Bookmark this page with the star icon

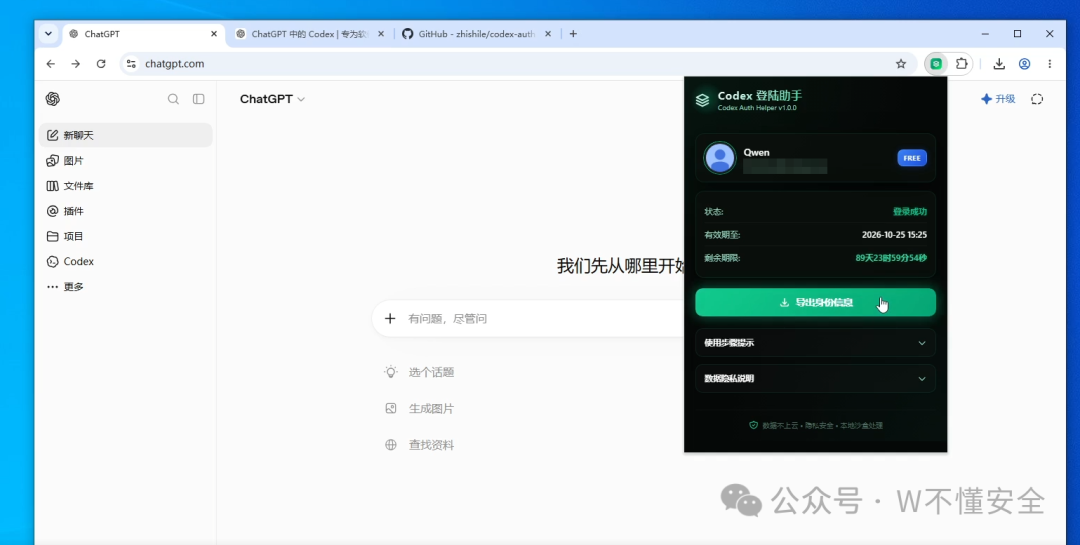901,63
